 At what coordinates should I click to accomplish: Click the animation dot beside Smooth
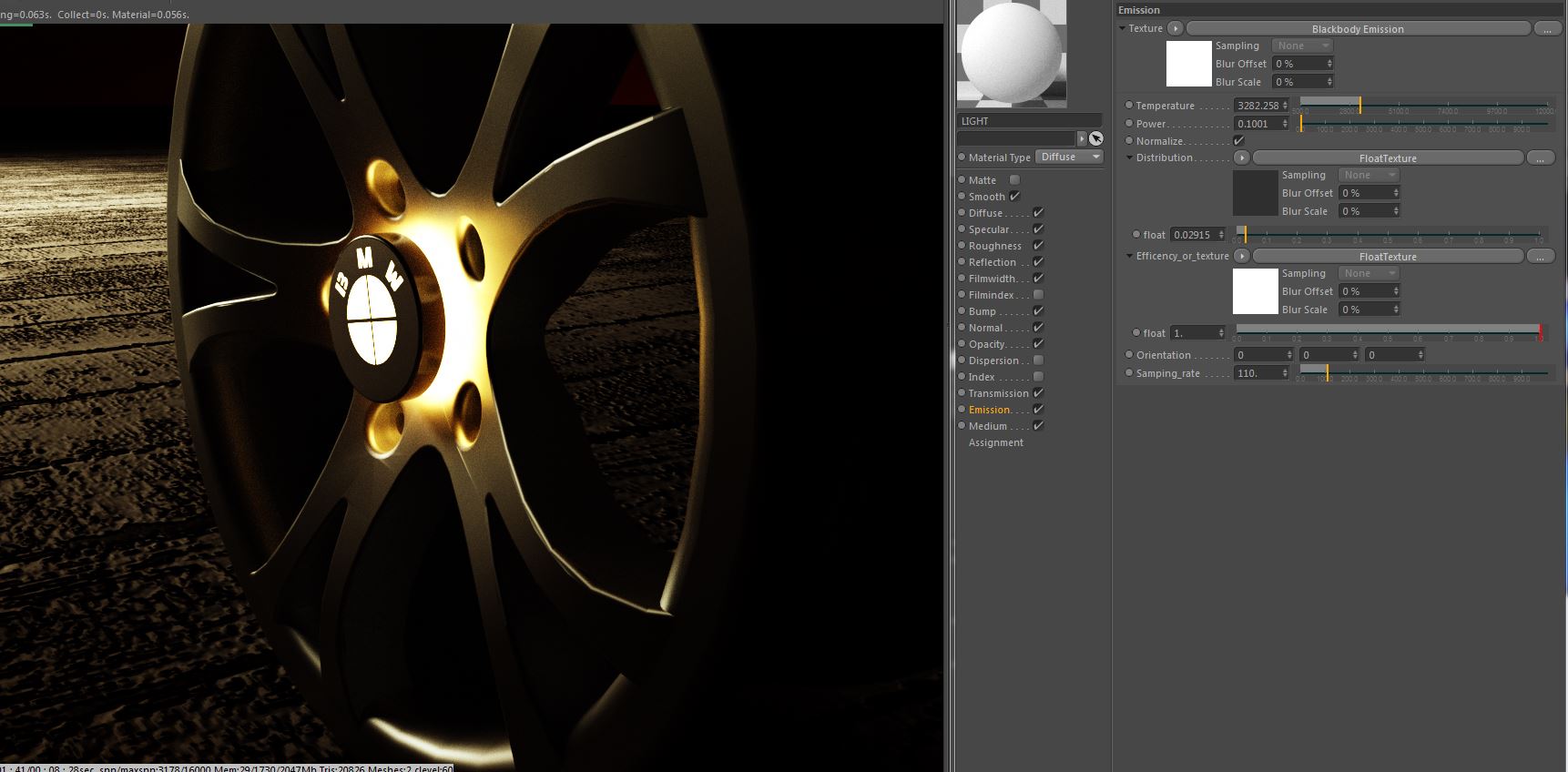point(962,197)
